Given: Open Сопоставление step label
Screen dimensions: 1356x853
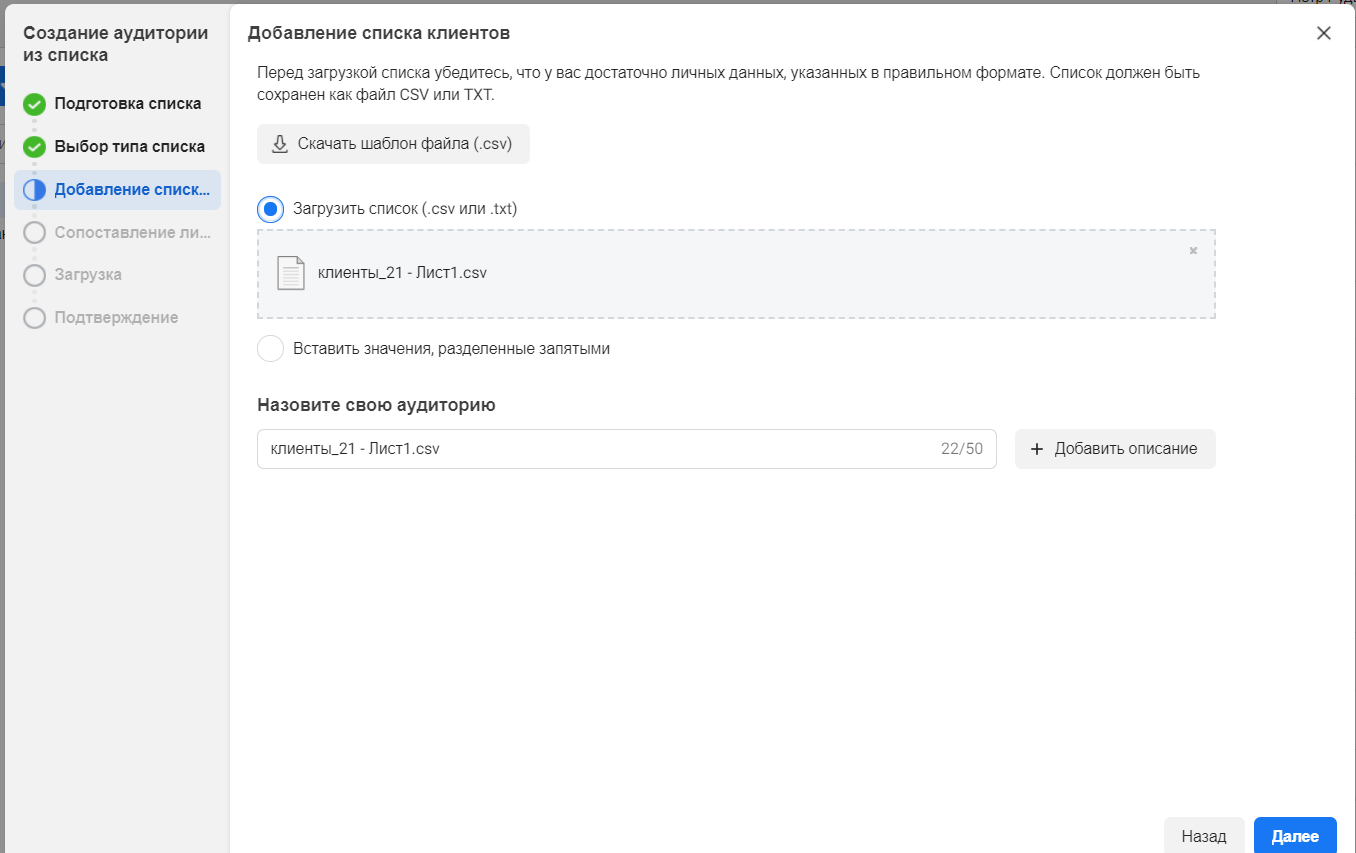Looking at the screenshot, I should click(x=133, y=233).
